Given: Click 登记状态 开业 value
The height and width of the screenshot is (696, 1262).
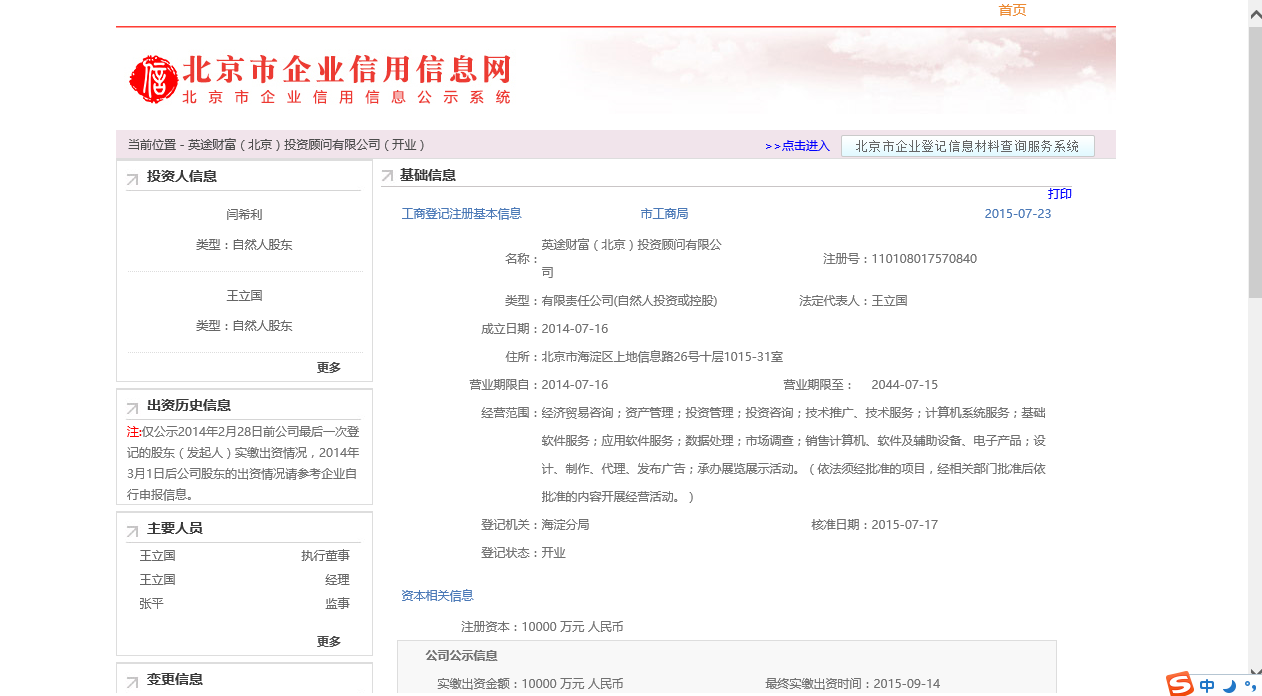Looking at the screenshot, I should (553, 553).
